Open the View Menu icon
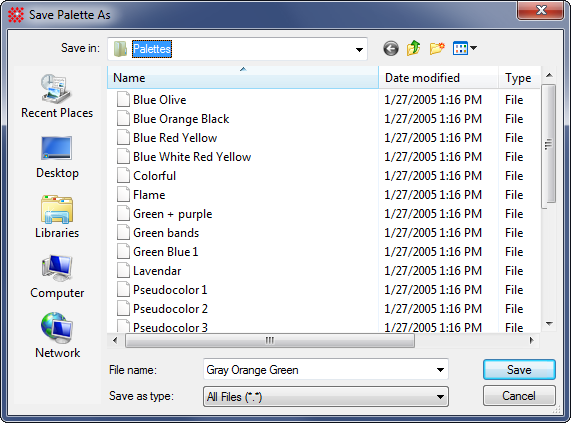Screen dimensions: 571x423 pyautogui.click(x=465, y=48)
